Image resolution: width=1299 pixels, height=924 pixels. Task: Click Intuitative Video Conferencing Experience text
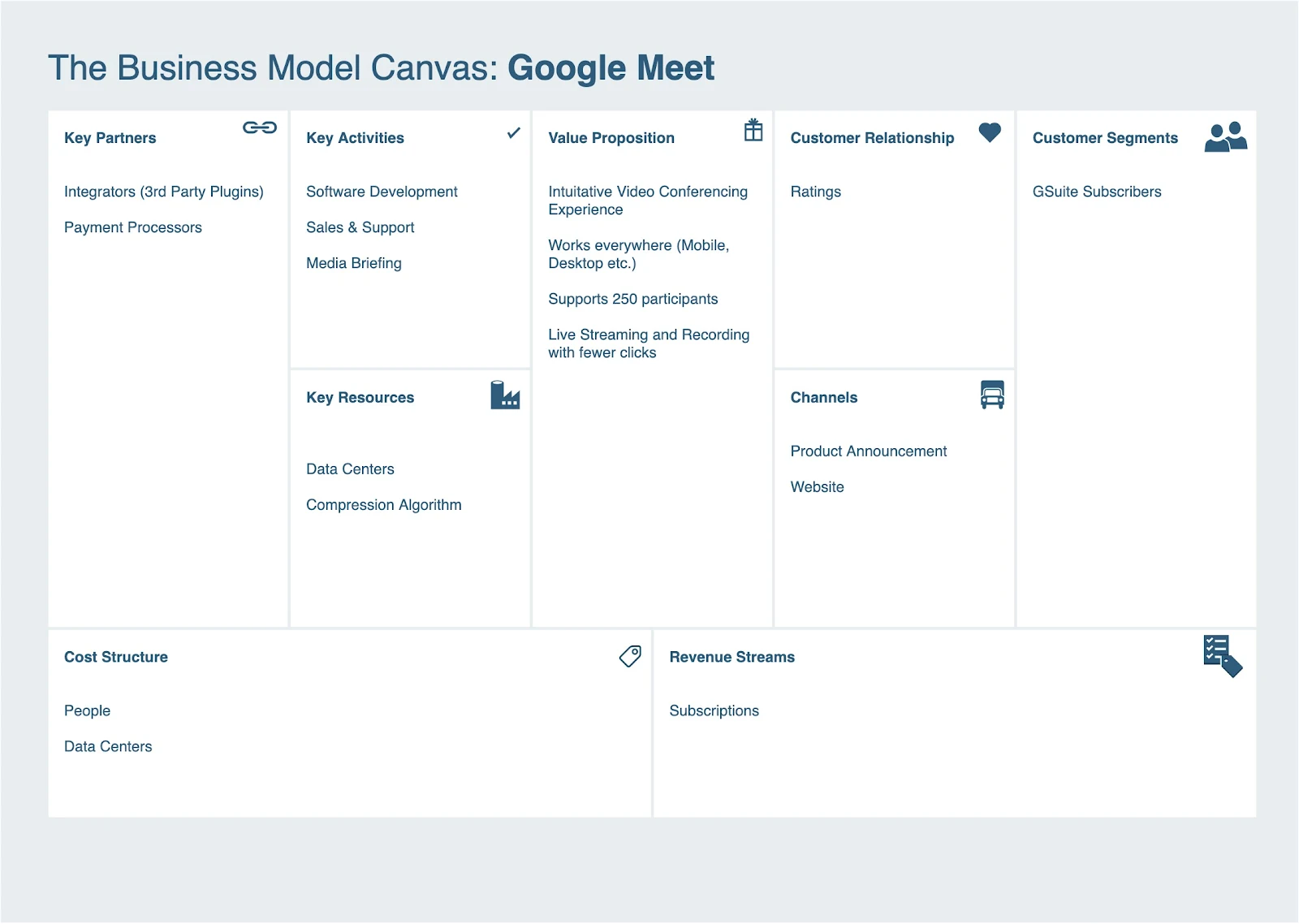click(648, 201)
